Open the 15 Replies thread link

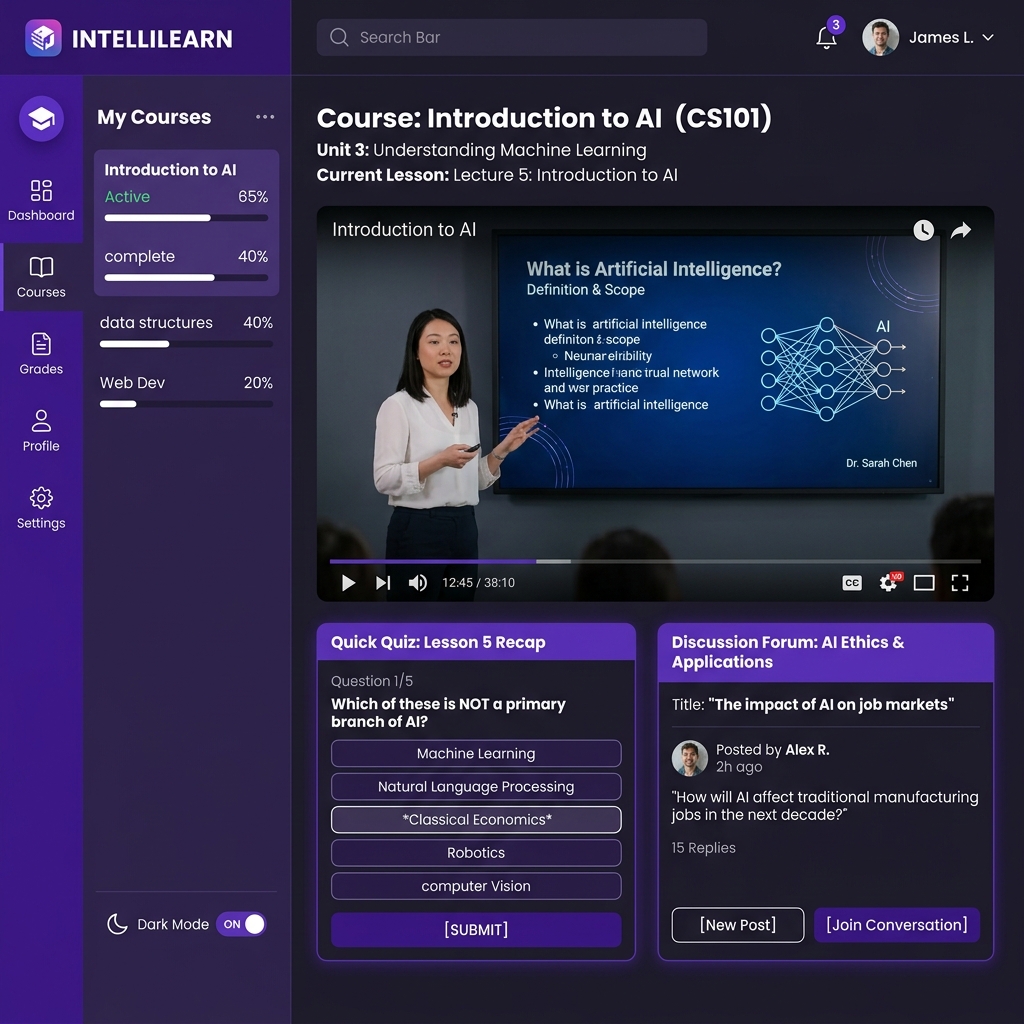(703, 848)
